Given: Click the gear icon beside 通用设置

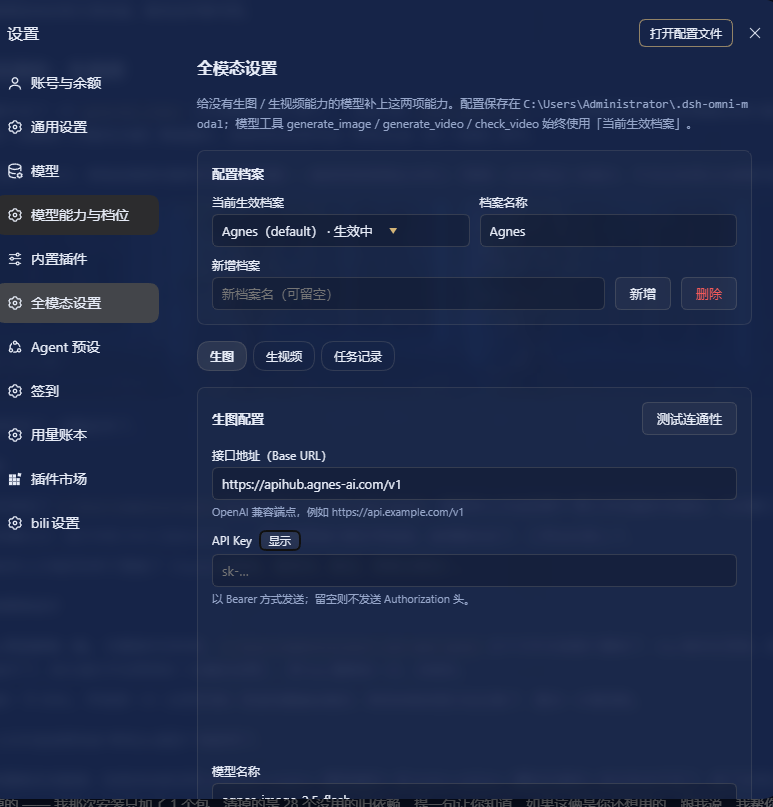Looking at the screenshot, I should 15,127.
